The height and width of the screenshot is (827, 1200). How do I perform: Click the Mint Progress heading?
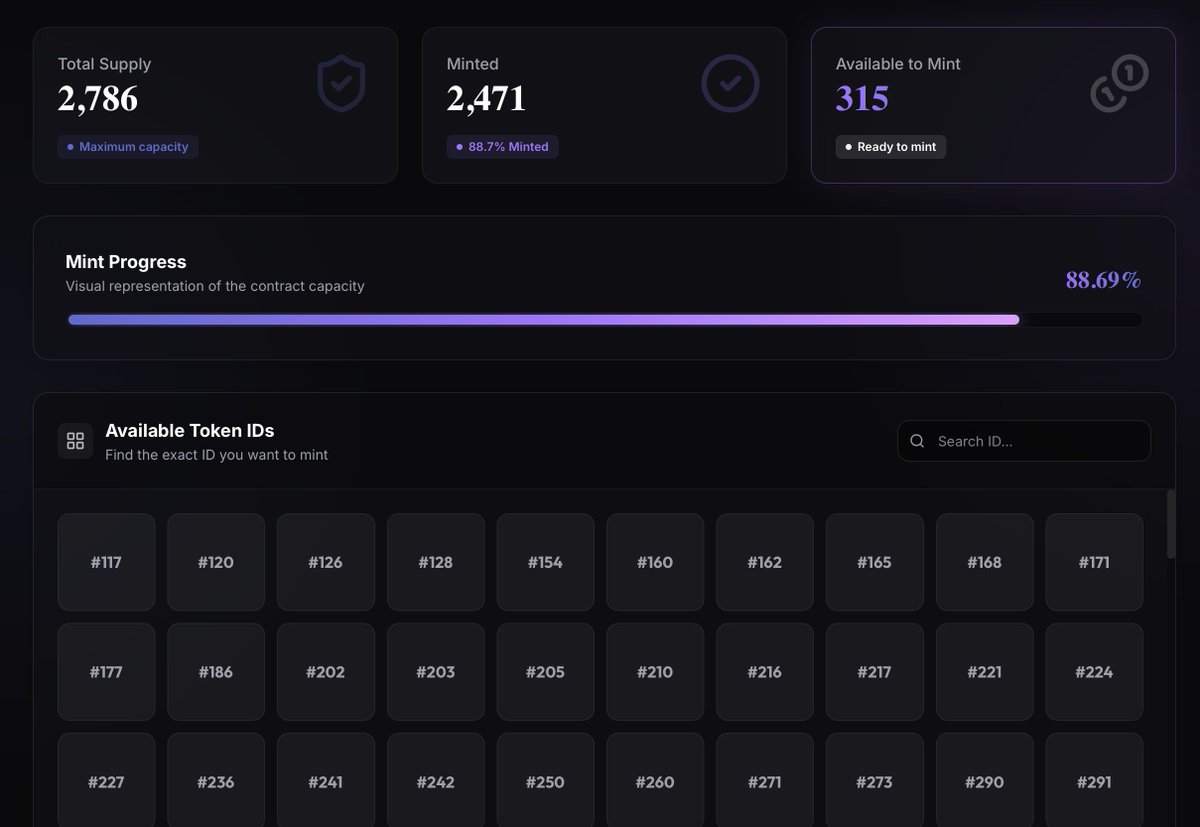pos(126,261)
